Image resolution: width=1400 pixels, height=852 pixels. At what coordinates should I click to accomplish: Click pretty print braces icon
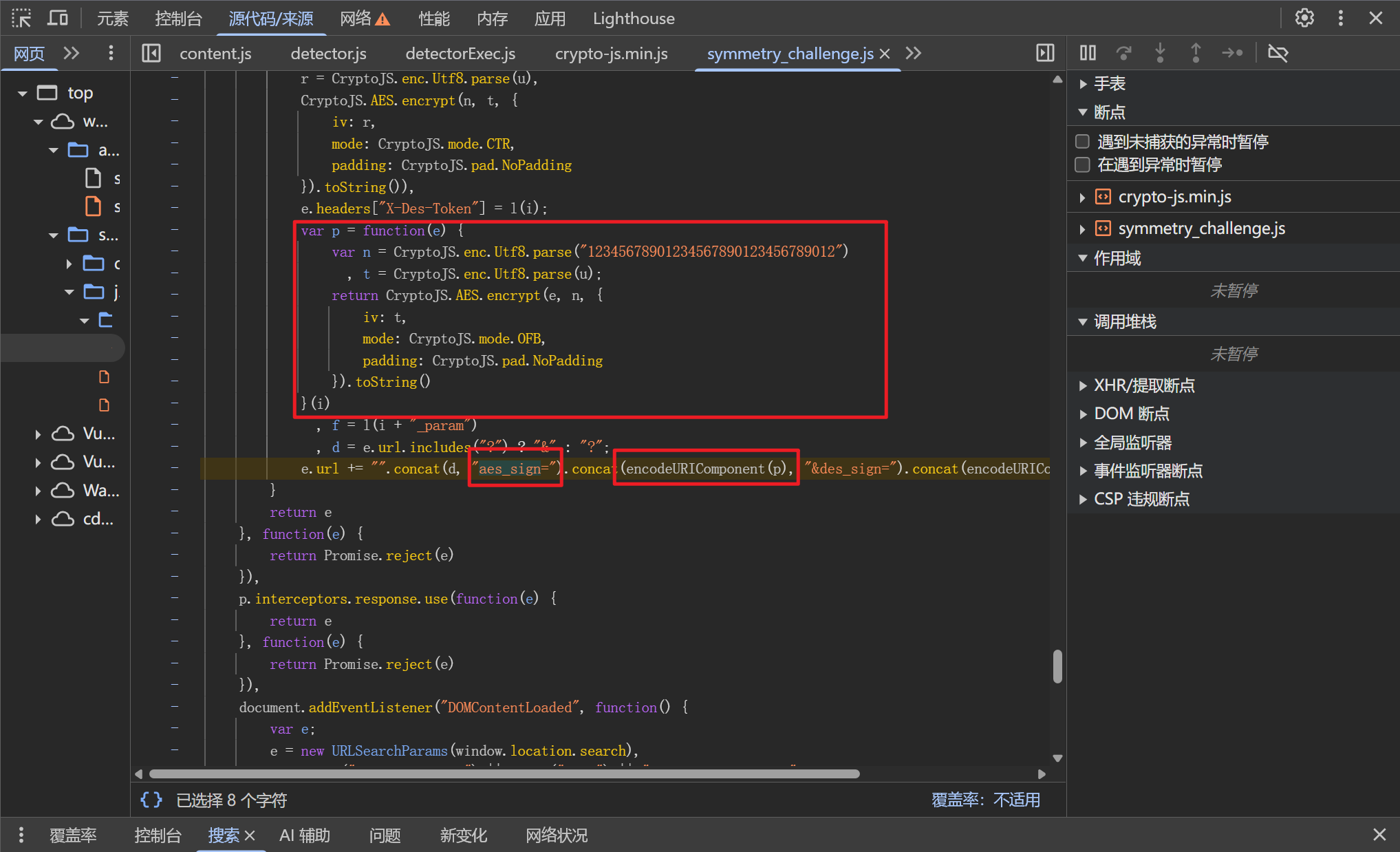pyautogui.click(x=151, y=800)
